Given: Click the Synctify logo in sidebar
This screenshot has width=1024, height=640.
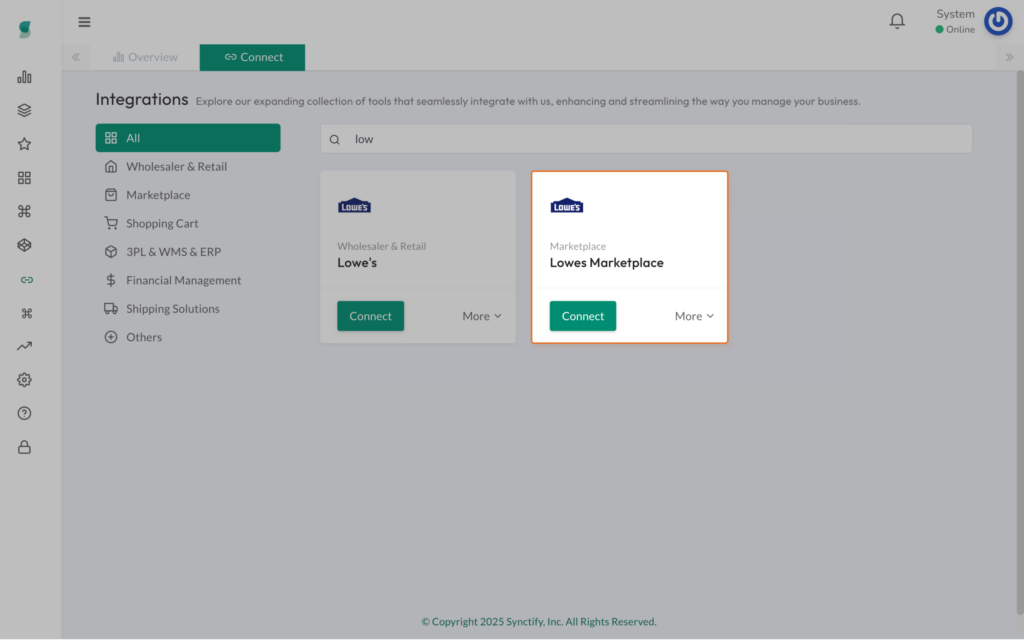Looking at the screenshot, I should click(25, 29).
